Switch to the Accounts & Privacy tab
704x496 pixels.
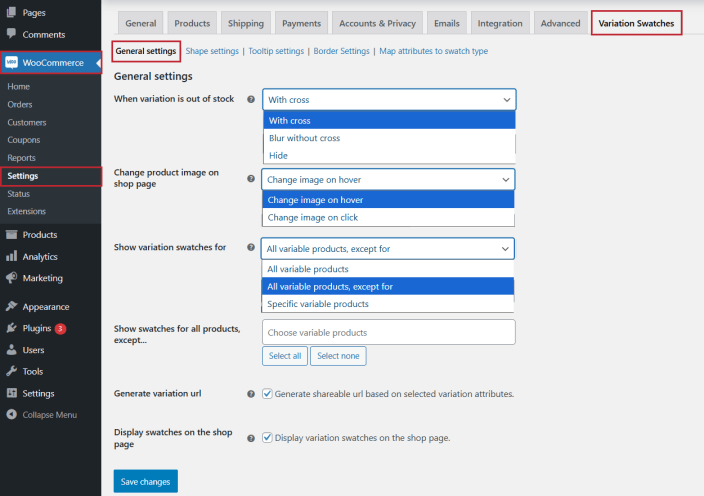coord(375,23)
